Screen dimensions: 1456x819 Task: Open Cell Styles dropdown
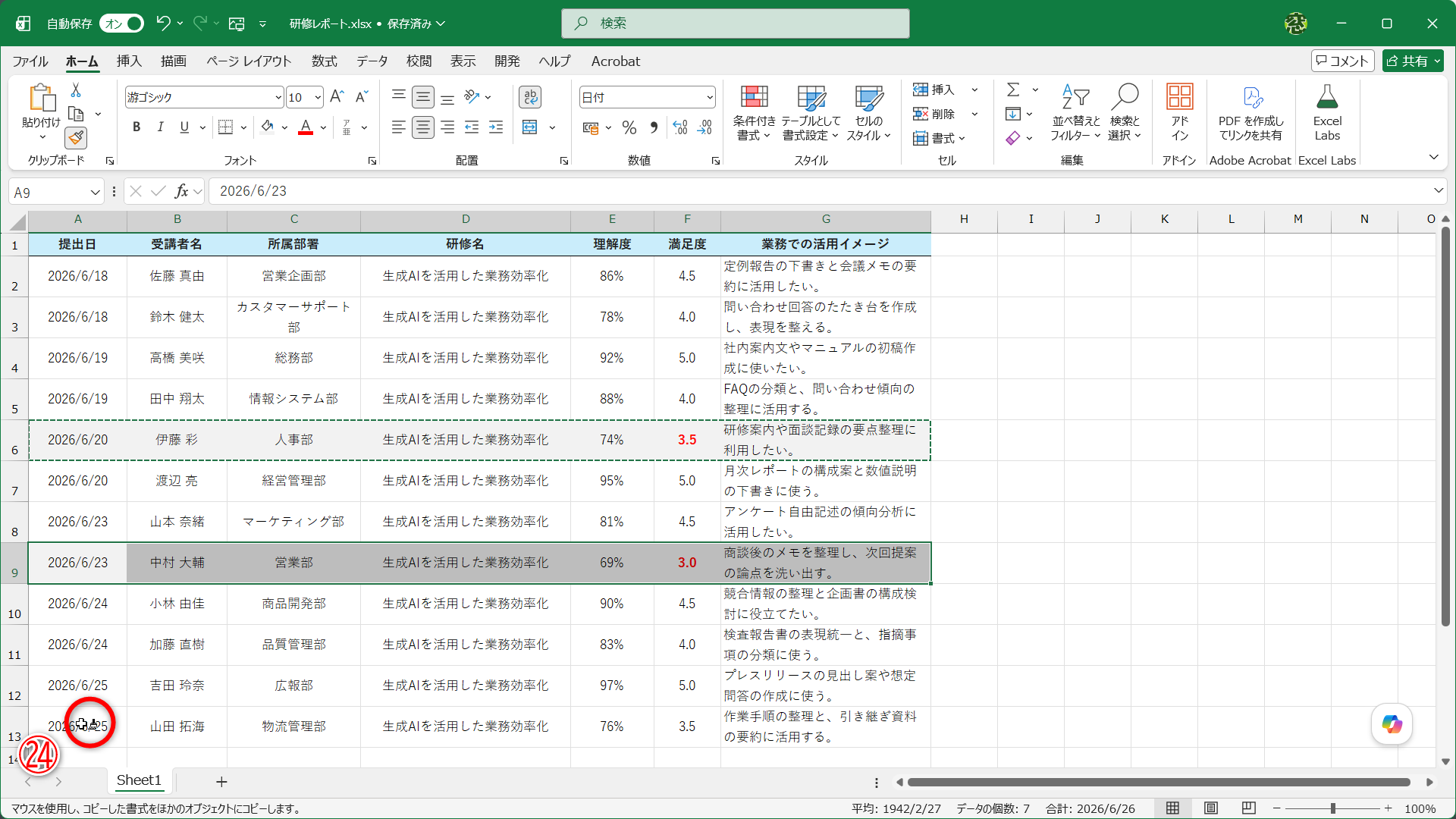click(x=868, y=112)
